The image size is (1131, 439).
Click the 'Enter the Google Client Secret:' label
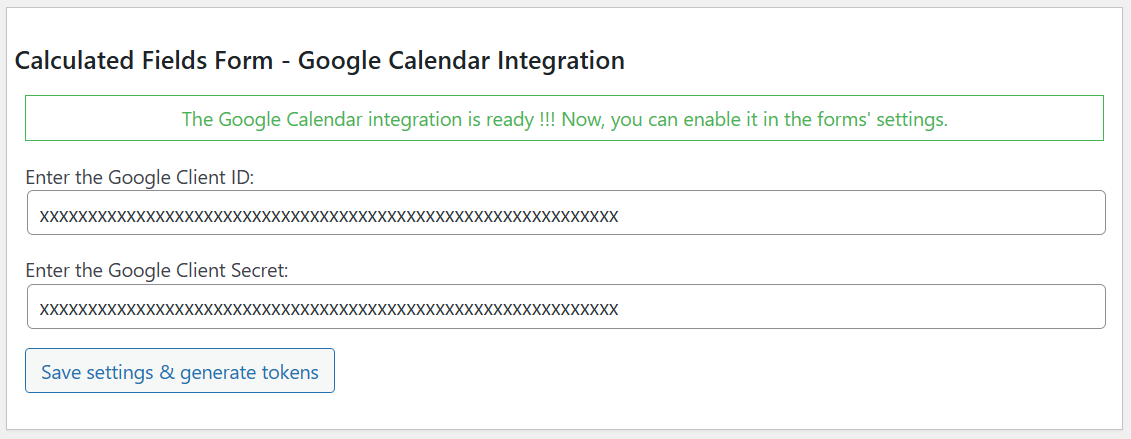(157, 271)
